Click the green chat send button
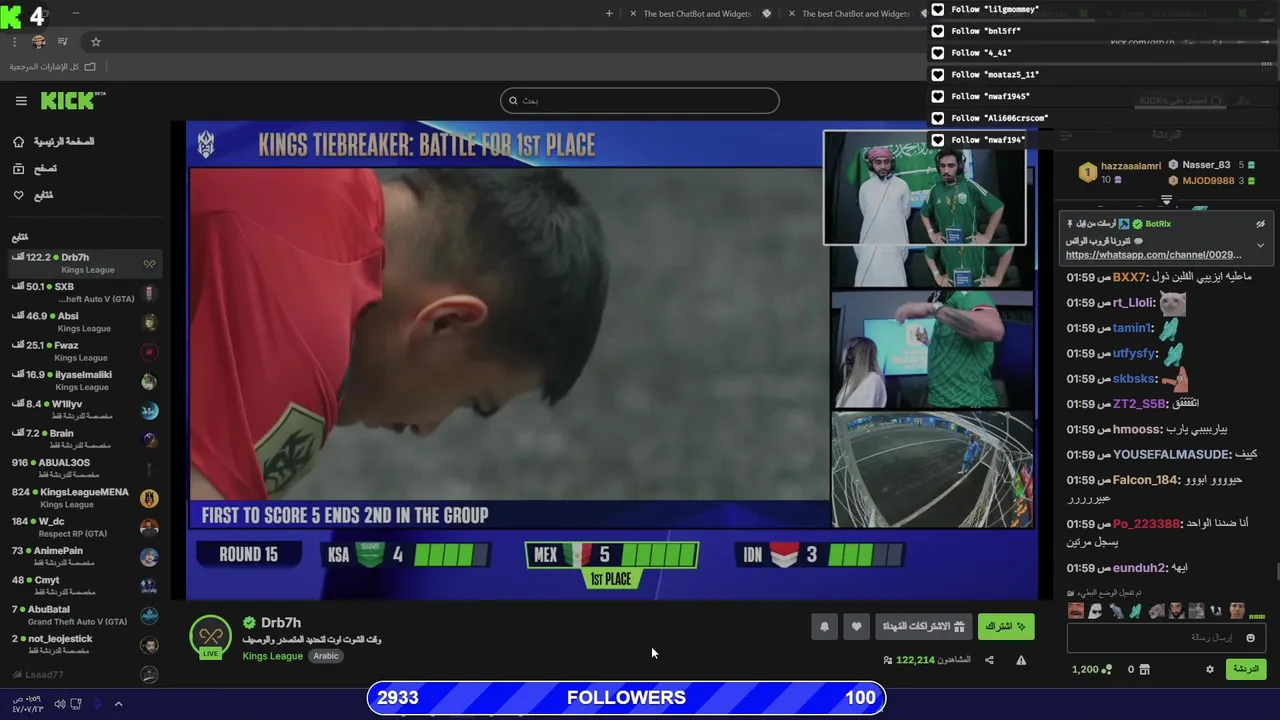This screenshot has height=720, width=1280. pyautogui.click(x=1246, y=669)
